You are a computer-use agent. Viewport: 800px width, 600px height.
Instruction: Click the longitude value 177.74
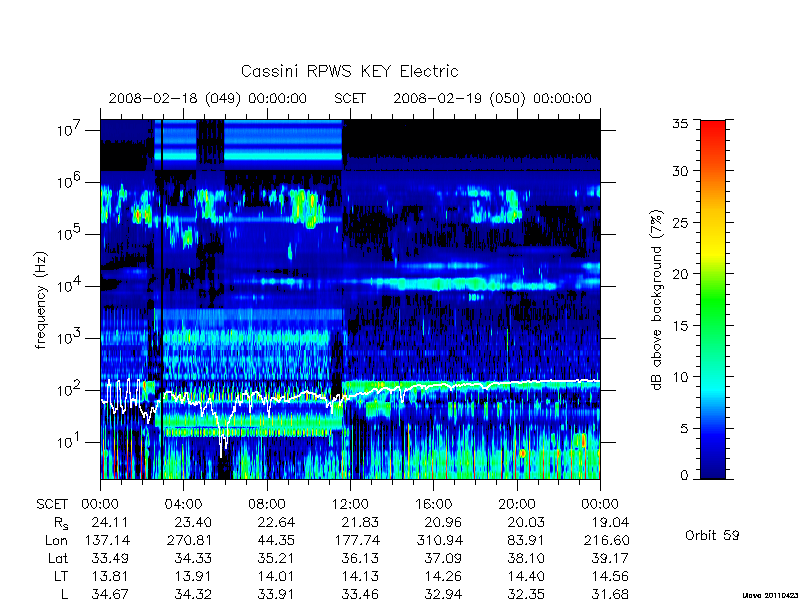(357, 540)
